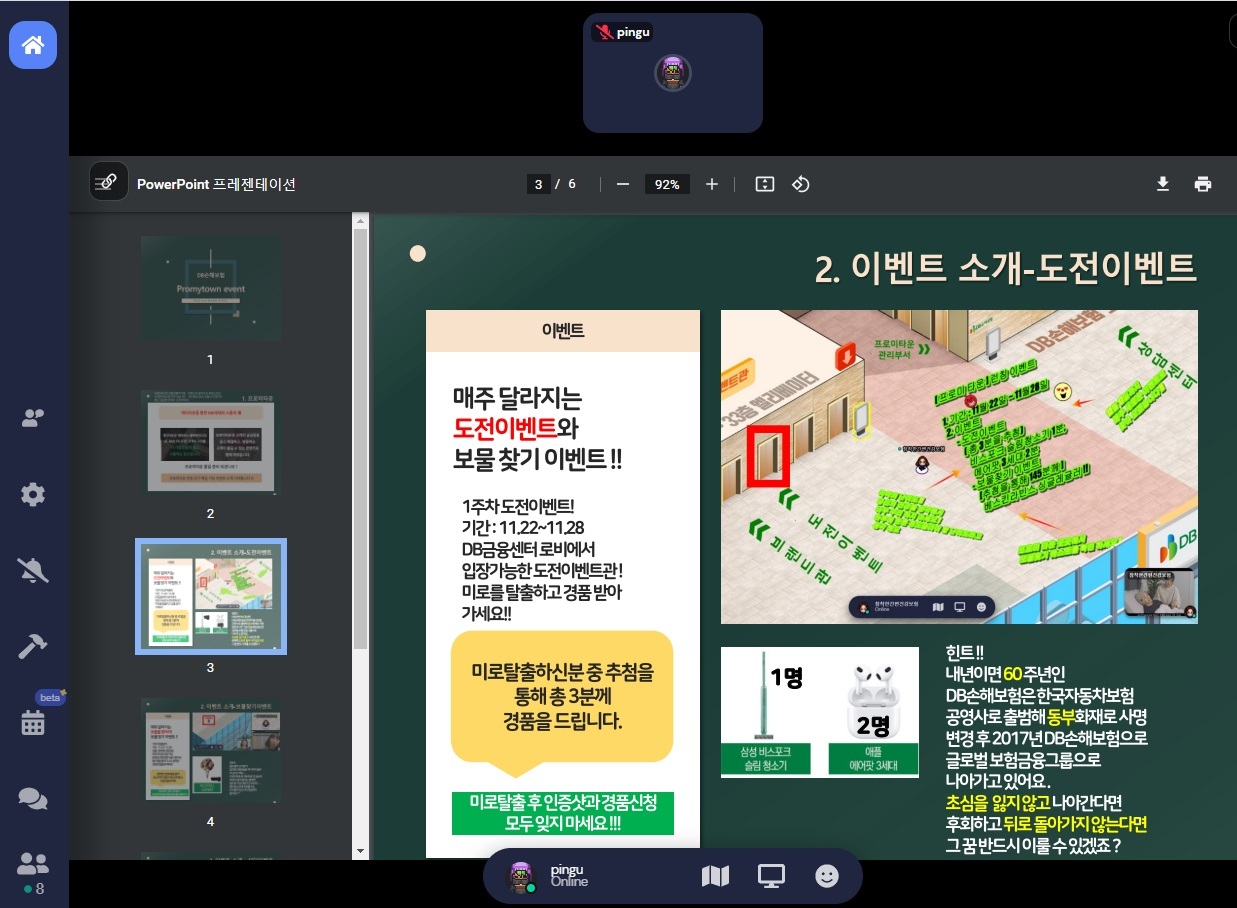1237x908 pixels.
Task: Click the pingu Online status label
Action: (x=569, y=876)
